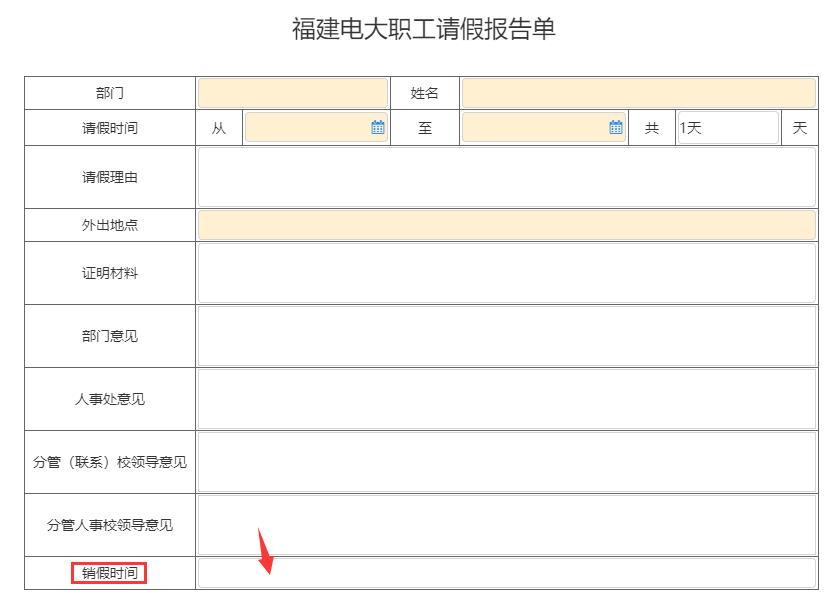Focus the 外出地点 input field
Image resolution: width=838 pixels, height=593 pixels.
click(507, 225)
